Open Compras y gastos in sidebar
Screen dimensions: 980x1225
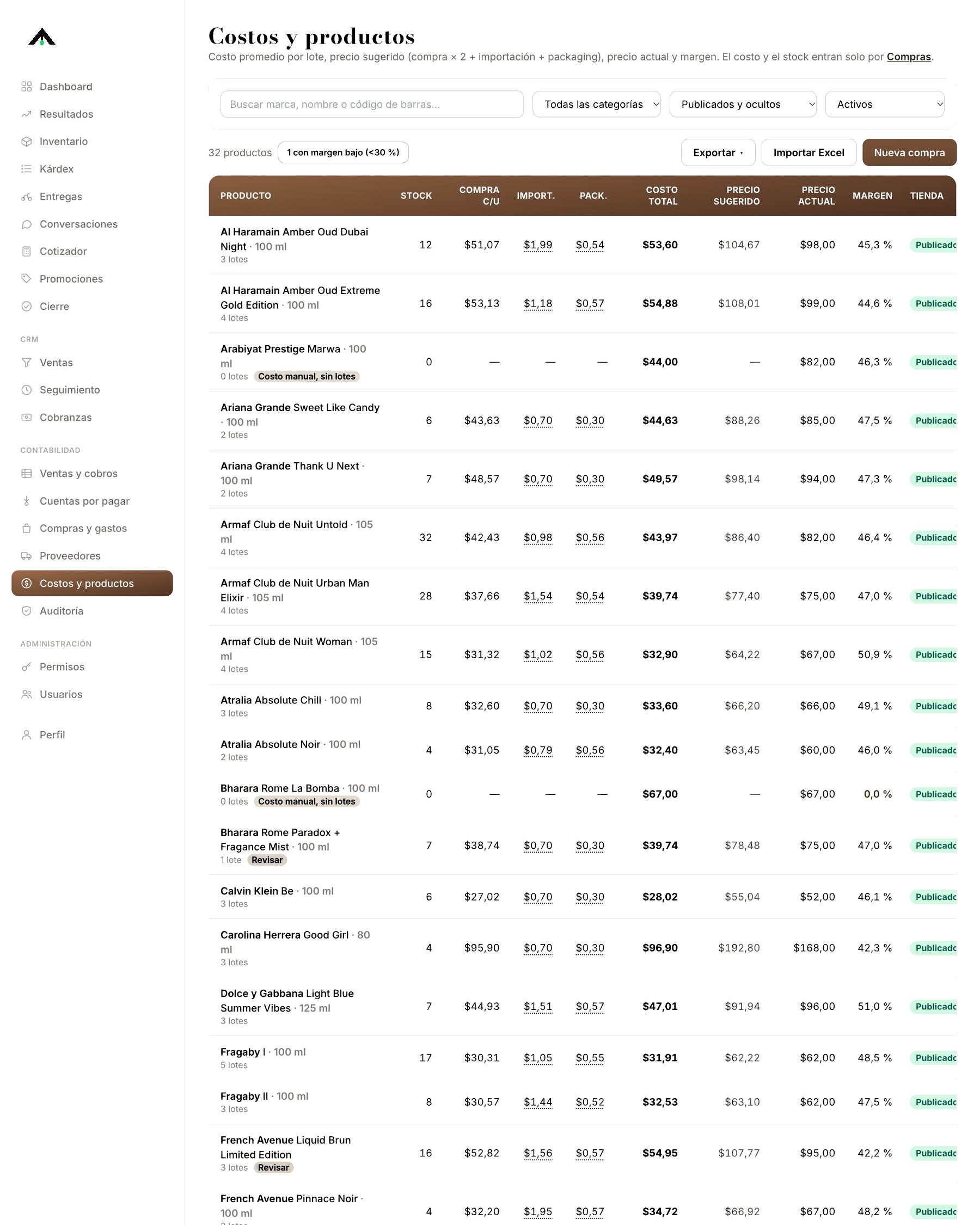92,529
